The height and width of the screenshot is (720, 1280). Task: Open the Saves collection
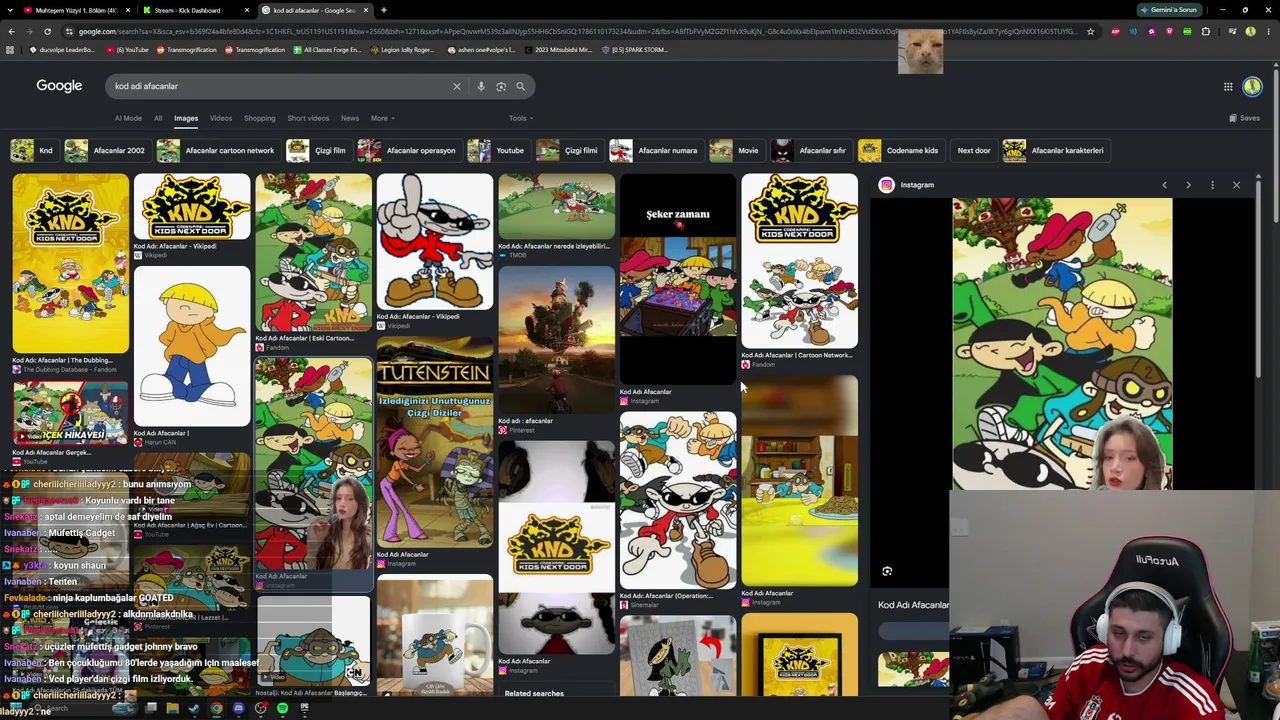[x=1244, y=118]
